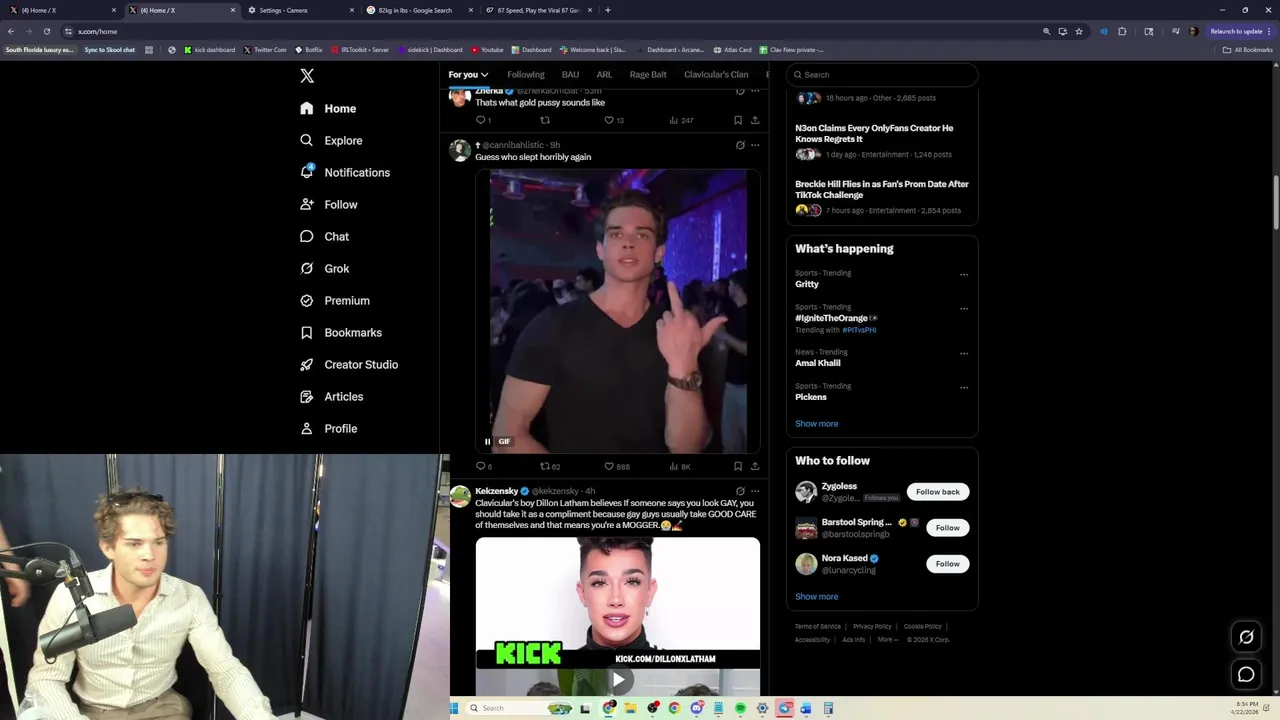Open the Privacy Policy link
The height and width of the screenshot is (720, 1280).
click(x=872, y=627)
